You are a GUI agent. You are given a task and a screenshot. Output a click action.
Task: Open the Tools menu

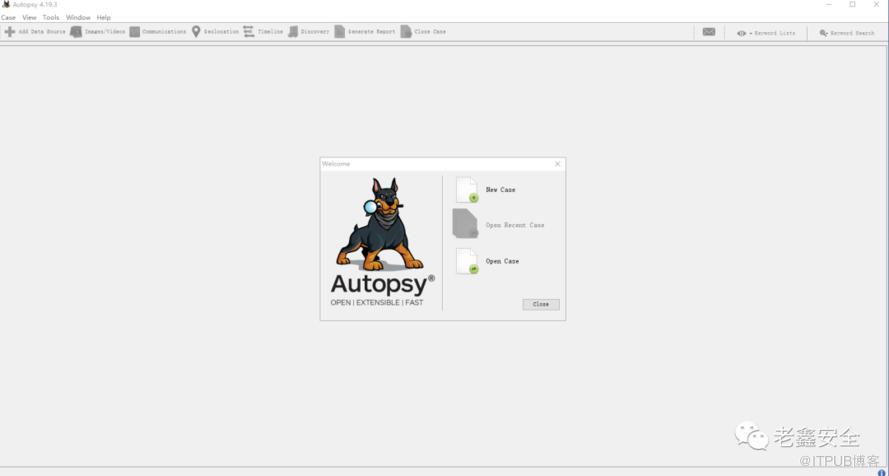(x=51, y=18)
